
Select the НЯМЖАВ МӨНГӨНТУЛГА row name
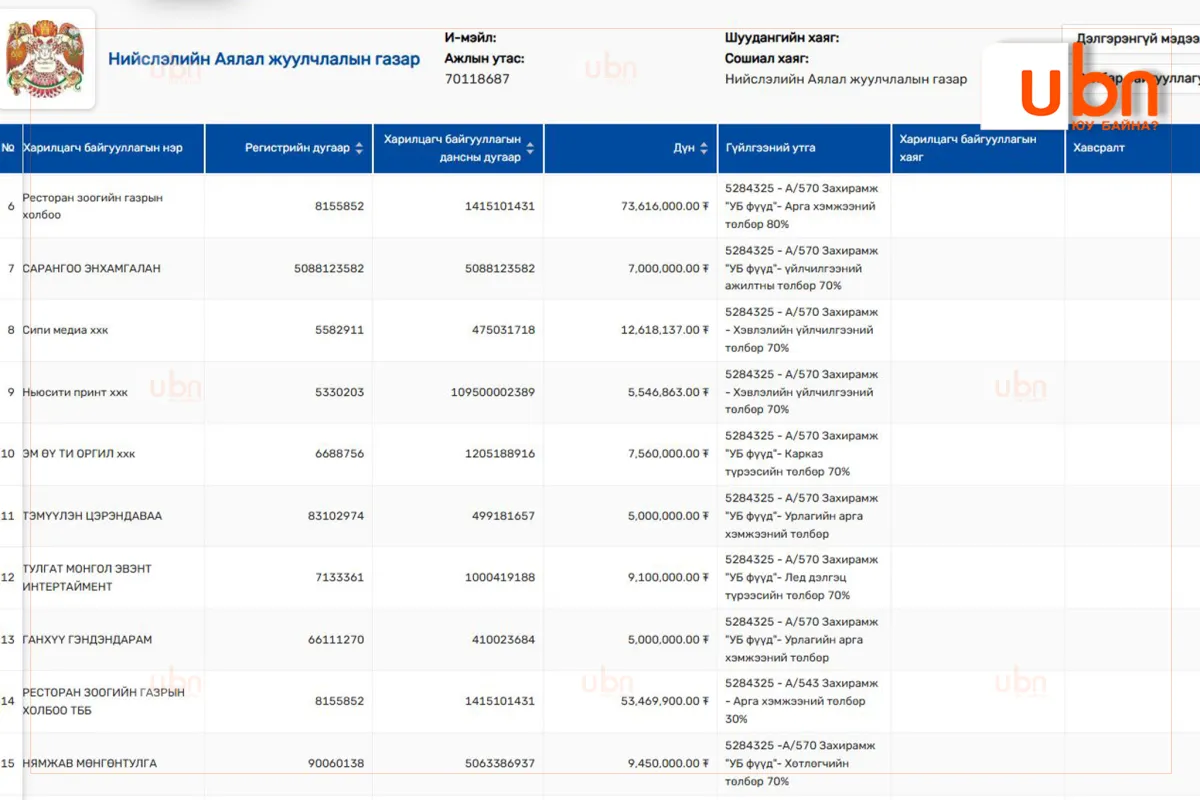[89, 763]
